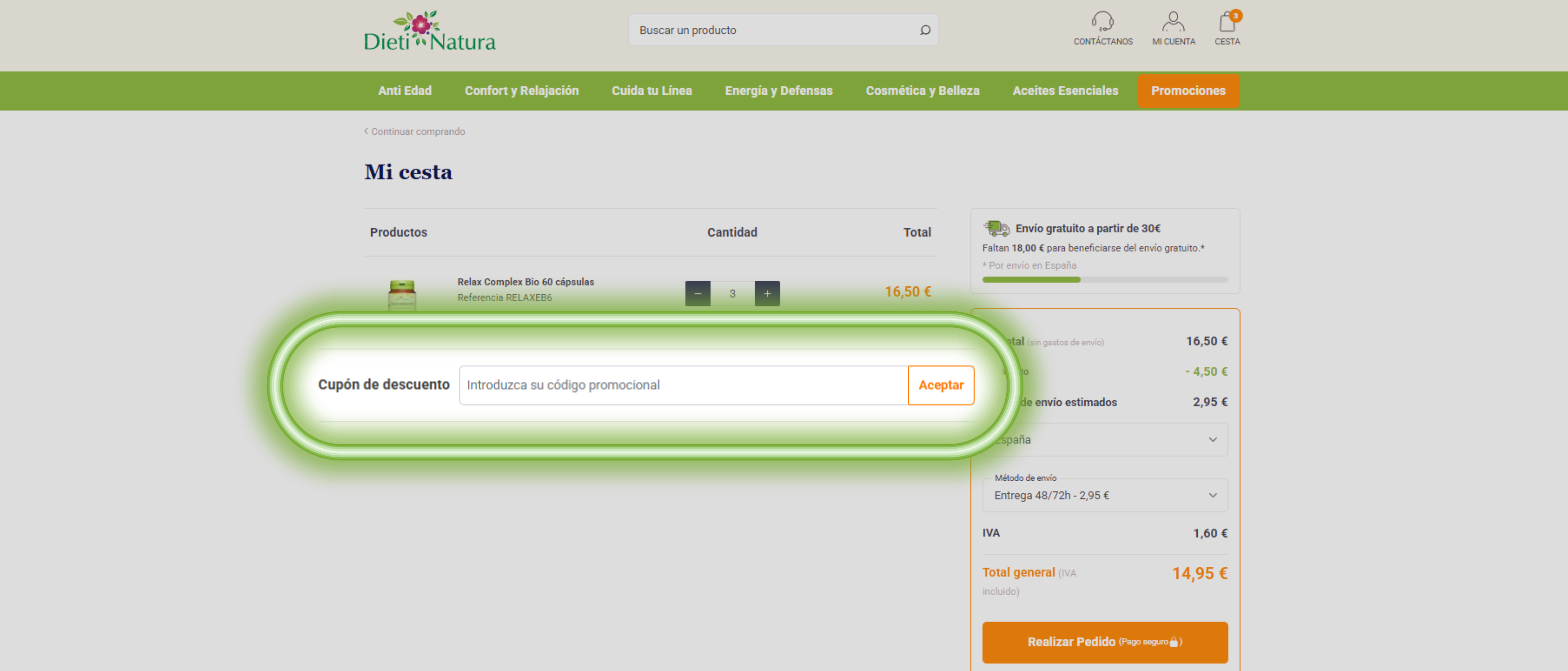Screen dimensions: 1568x671
Task: Select Aceites Esenciales in the navigation
Action: coord(1065,91)
